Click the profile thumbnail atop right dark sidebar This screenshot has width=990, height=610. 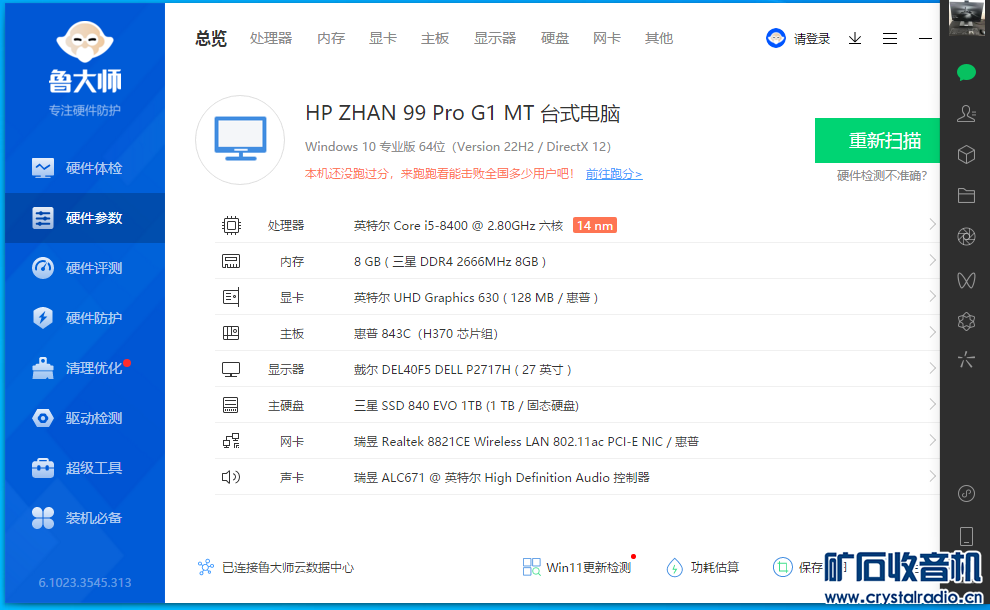(966, 19)
